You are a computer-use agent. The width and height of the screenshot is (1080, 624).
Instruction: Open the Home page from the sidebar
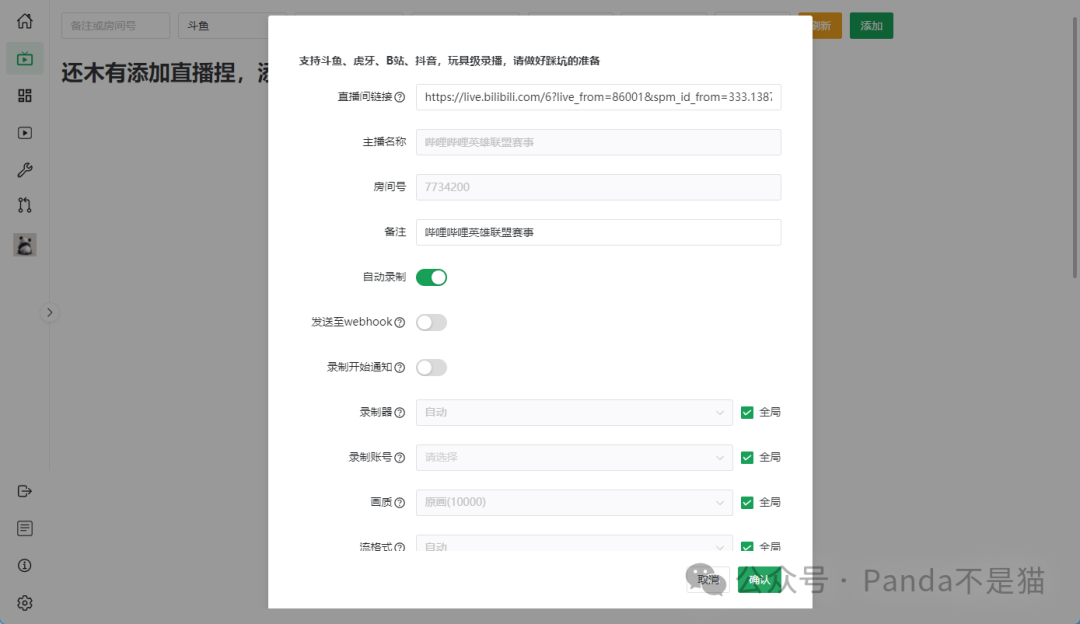[x=25, y=19]
